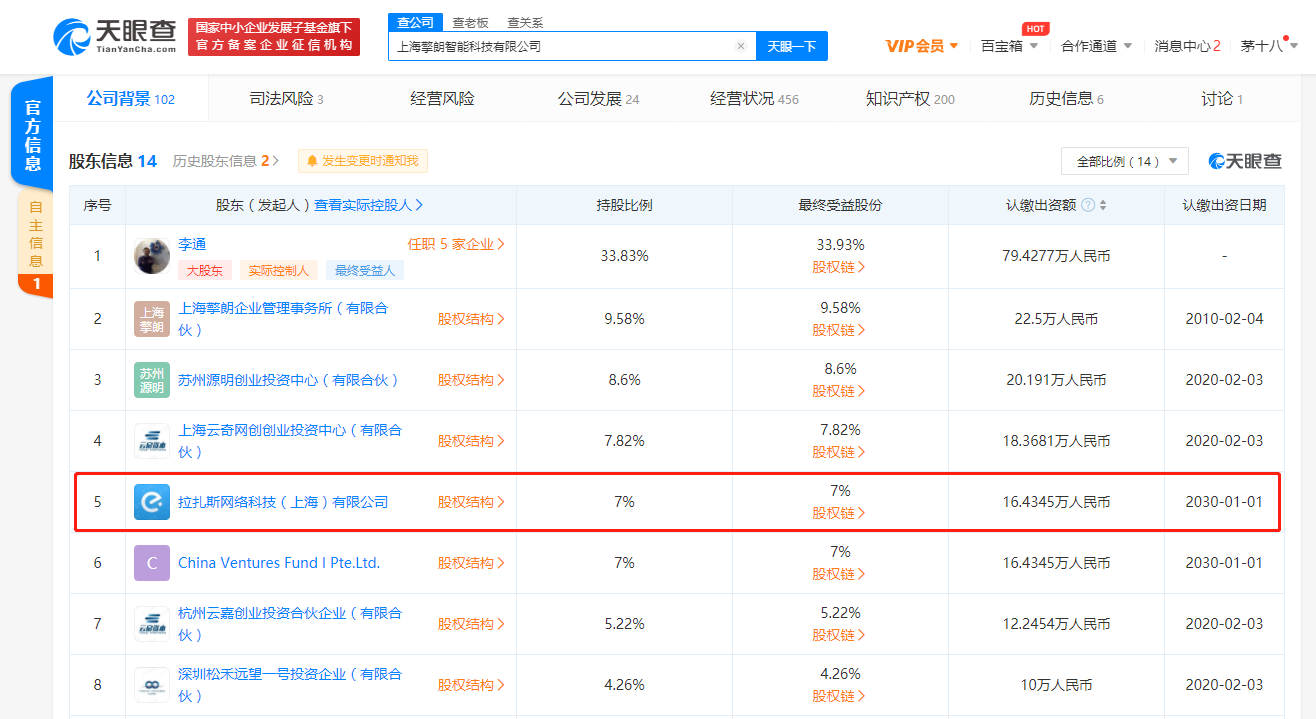Open the 茅十八 user account menu
Viewport: 1316px width, 719px height.
click(x=1267, y=46)
